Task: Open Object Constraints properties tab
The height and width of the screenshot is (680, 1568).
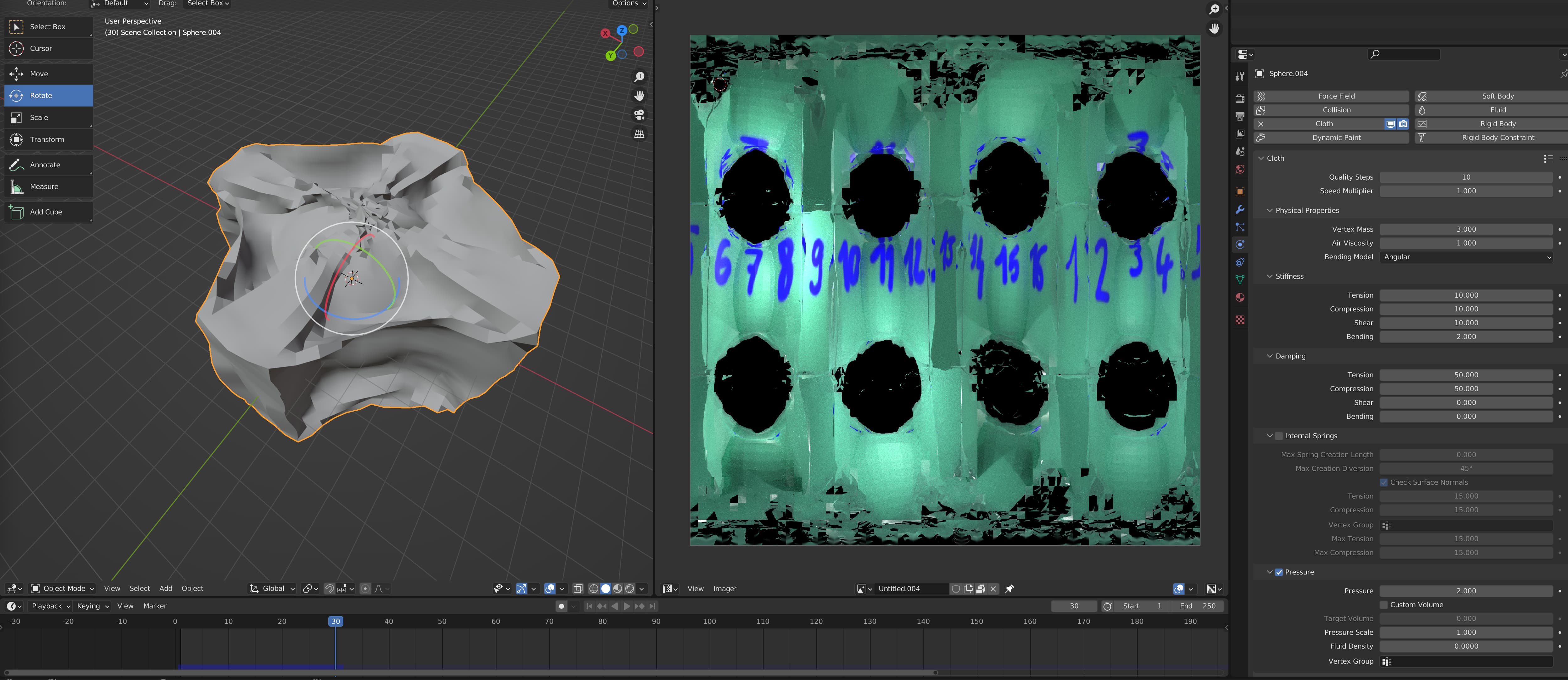Action: (1240, 262)
